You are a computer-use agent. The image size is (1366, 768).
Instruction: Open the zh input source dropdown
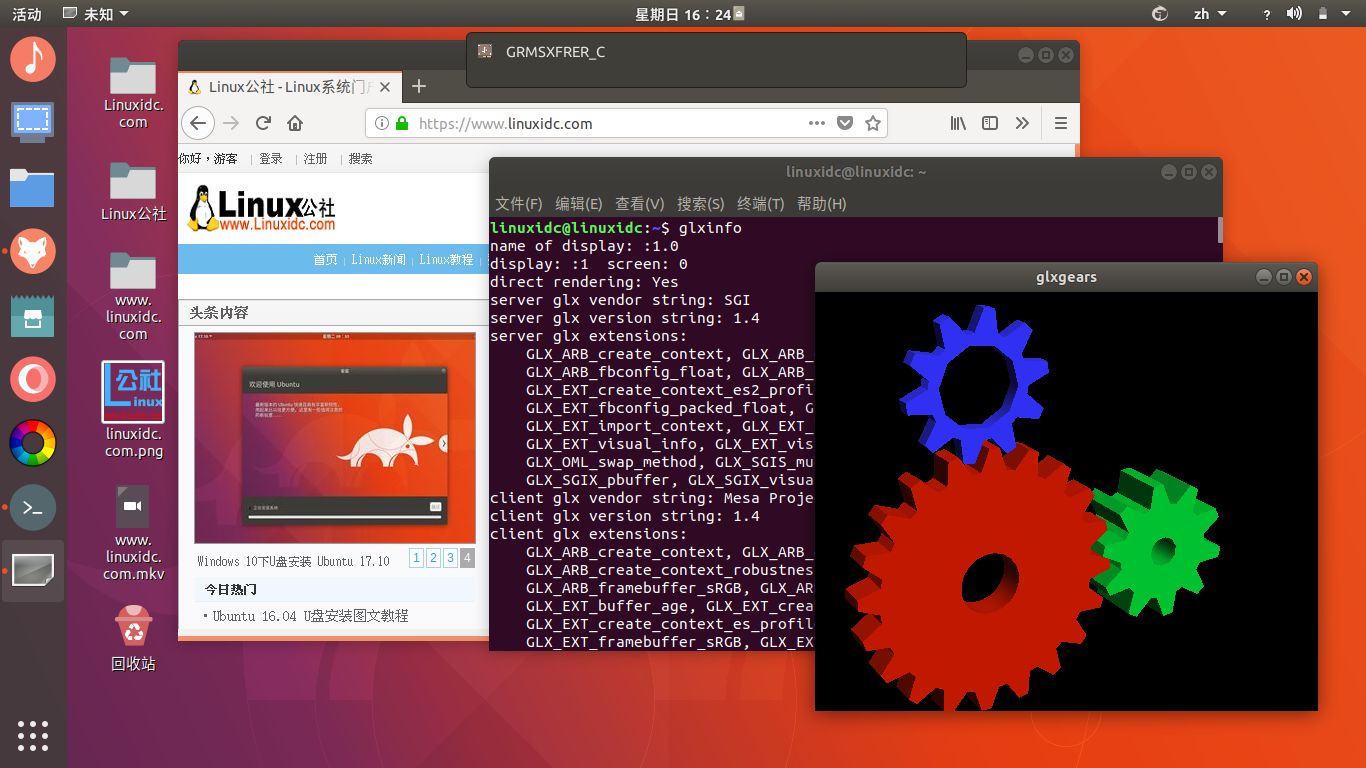pyautogui.click(x=1208, y=14)
